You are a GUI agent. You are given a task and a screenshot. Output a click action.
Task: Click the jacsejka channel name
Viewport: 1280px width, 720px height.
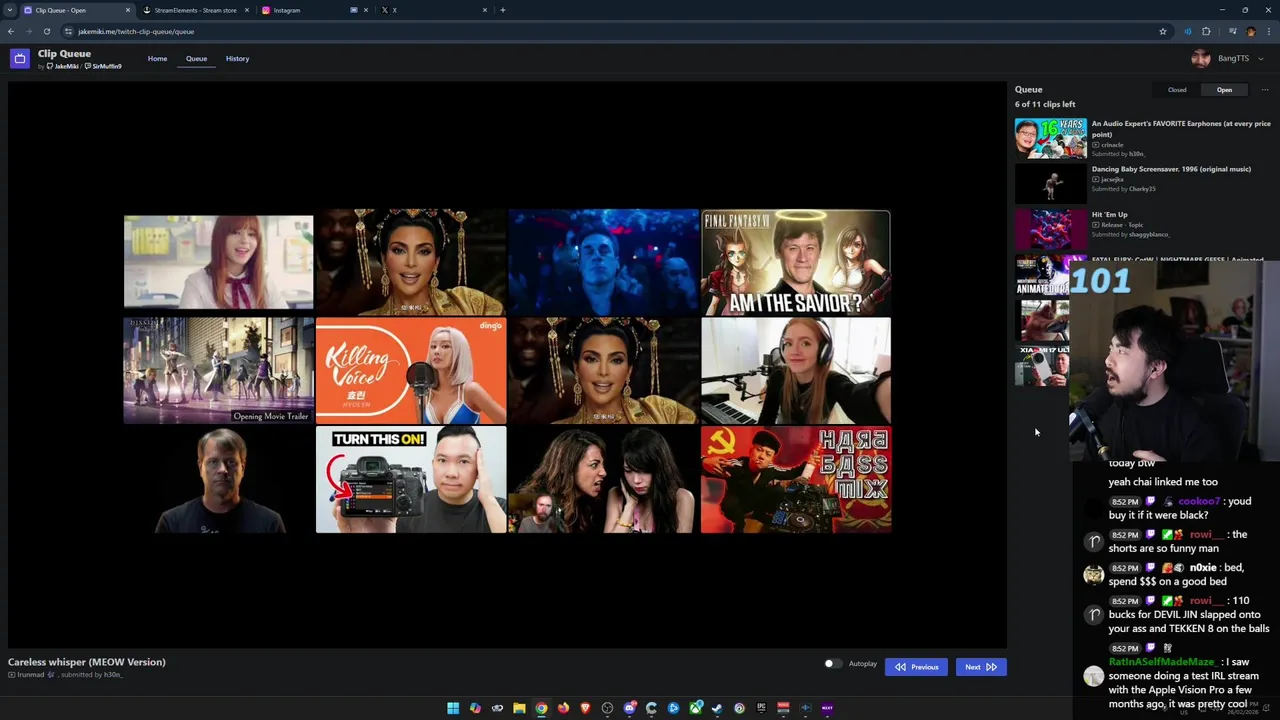tap(1112, 179)
